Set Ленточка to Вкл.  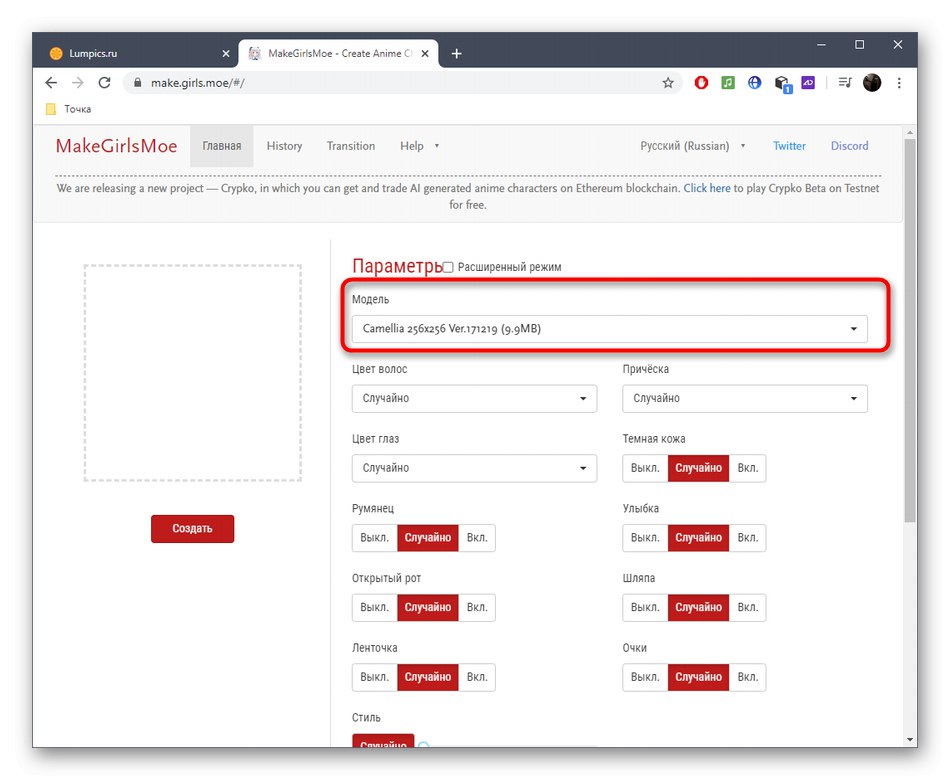(x=477, y=678)
